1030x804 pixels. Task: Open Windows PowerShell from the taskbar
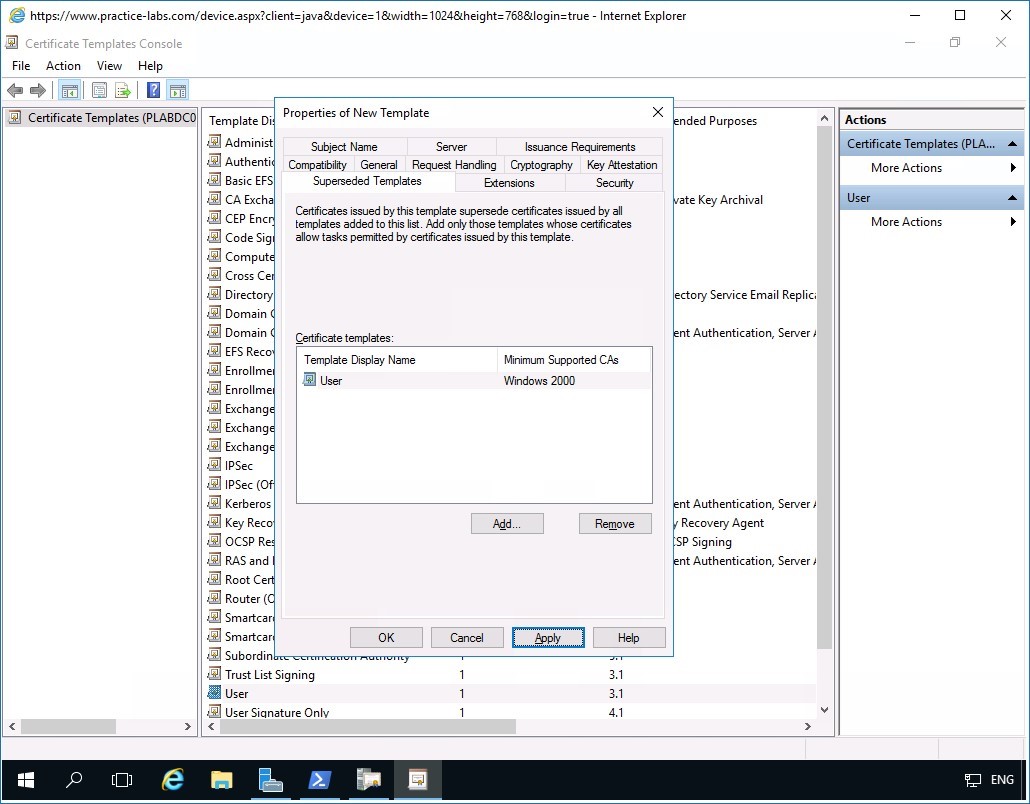coord(319,780)
